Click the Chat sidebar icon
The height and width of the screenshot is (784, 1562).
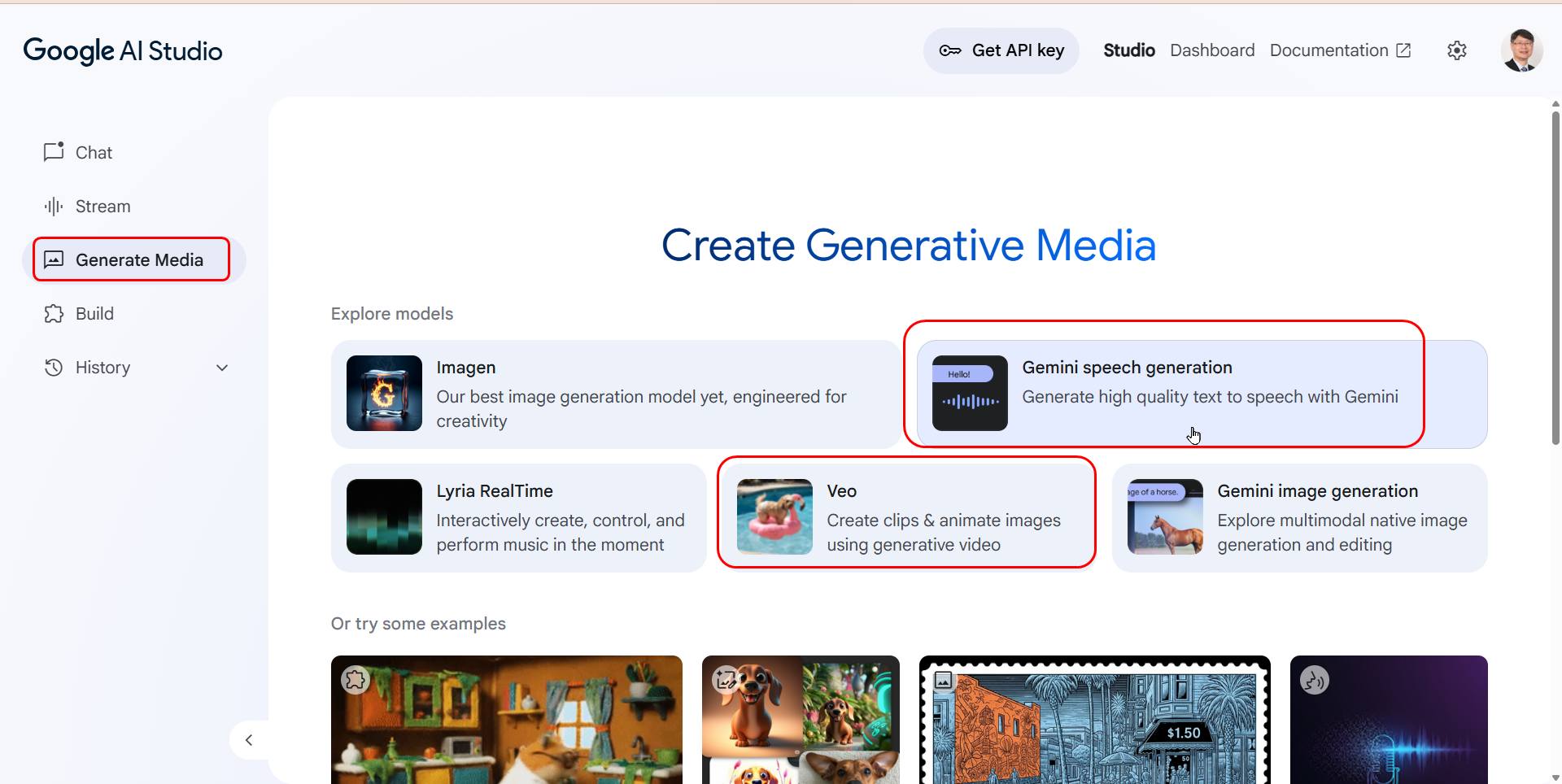[54, 152]
